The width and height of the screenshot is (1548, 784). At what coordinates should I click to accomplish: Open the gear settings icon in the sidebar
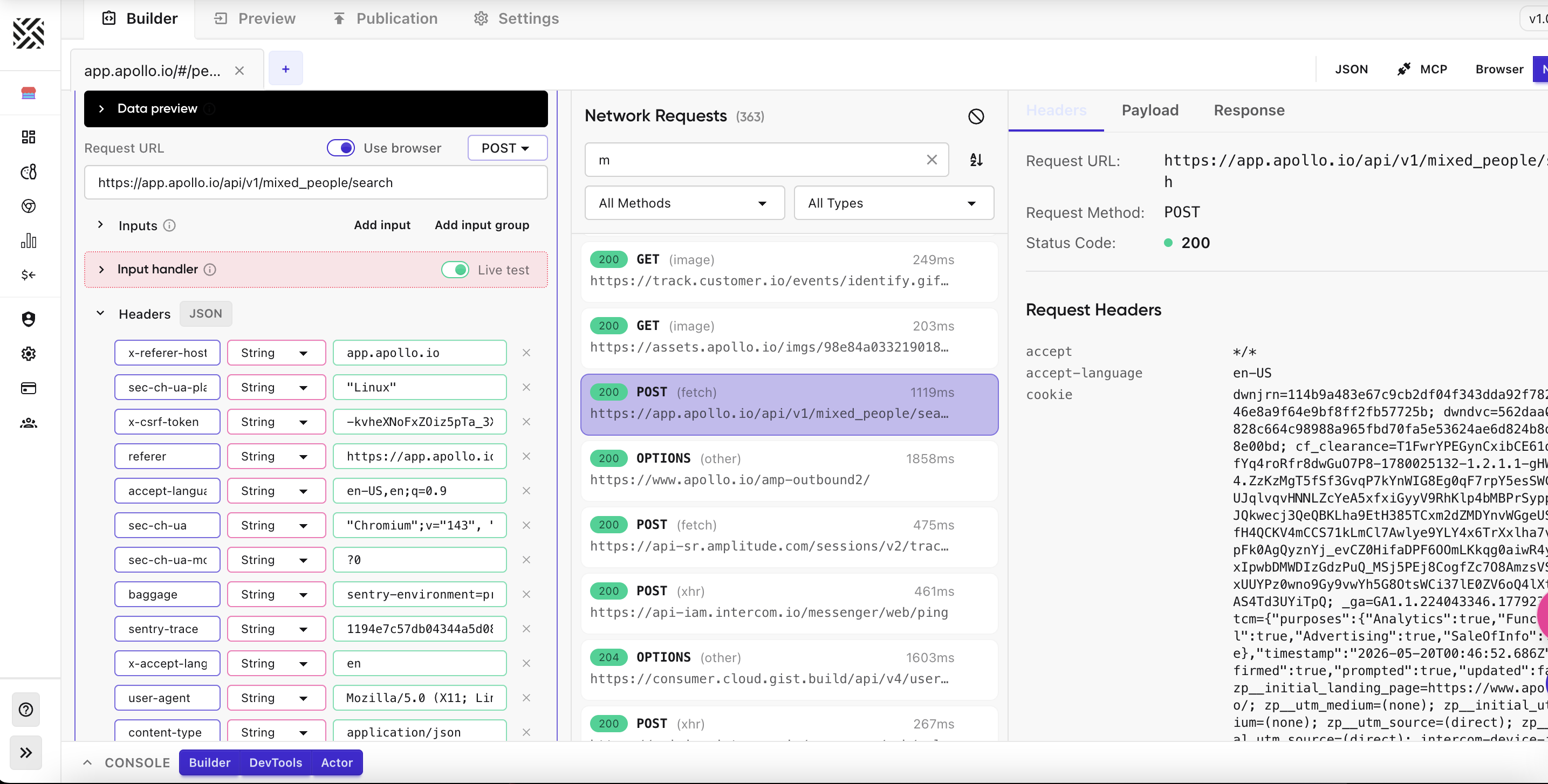point(28,353)
